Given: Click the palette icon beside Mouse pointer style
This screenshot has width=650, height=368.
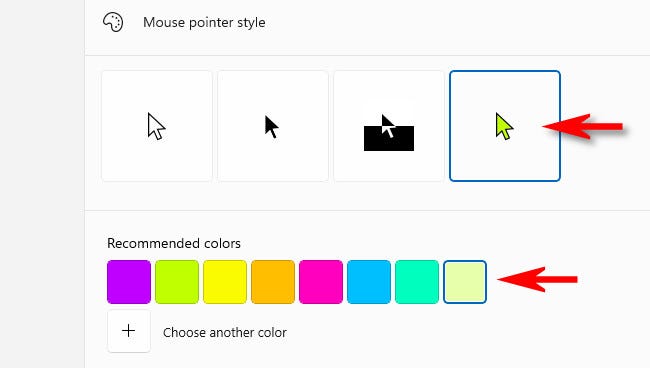Looking at the screenshot, I should click(113, 22).
